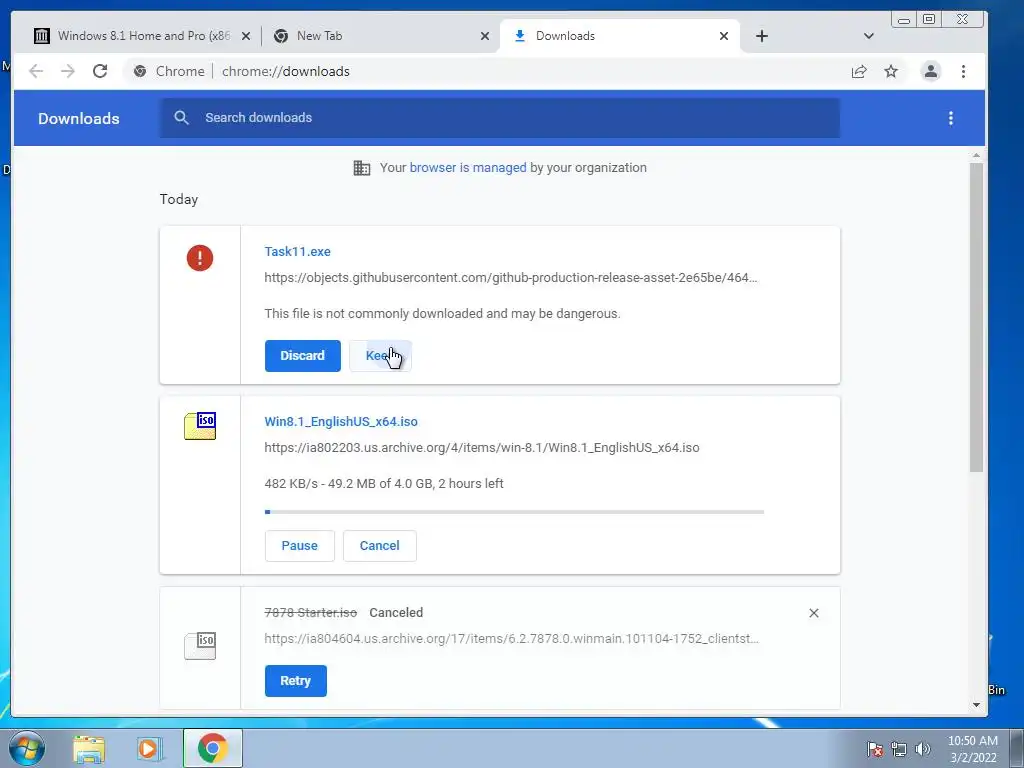Click the managed organization building icon

point(361,168)
